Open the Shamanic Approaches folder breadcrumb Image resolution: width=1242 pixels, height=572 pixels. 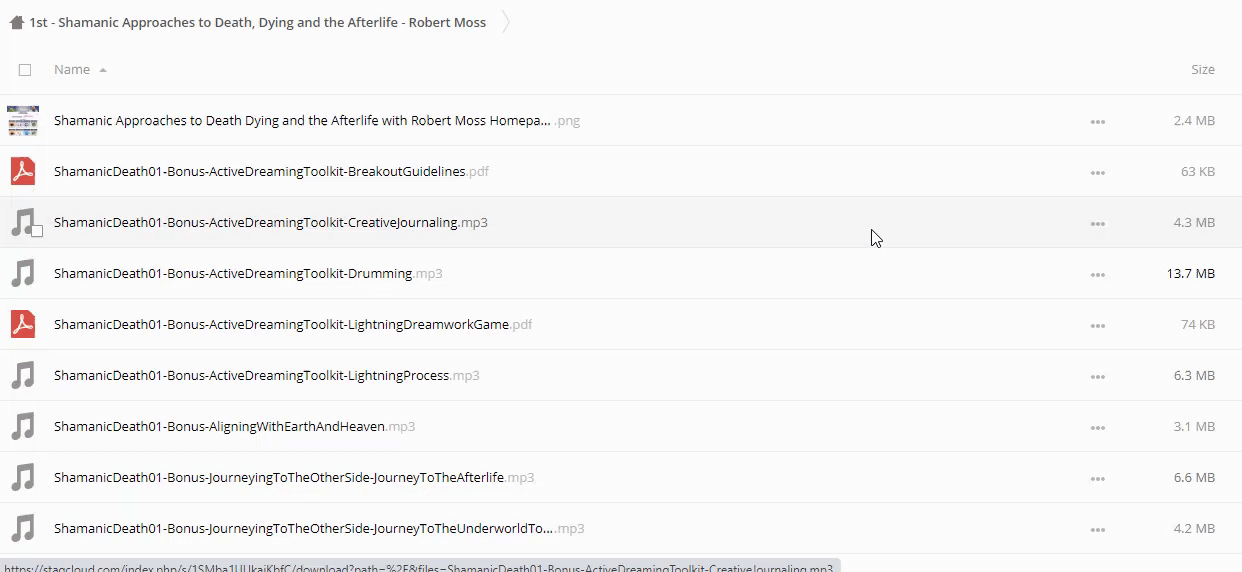pos(258,22)
